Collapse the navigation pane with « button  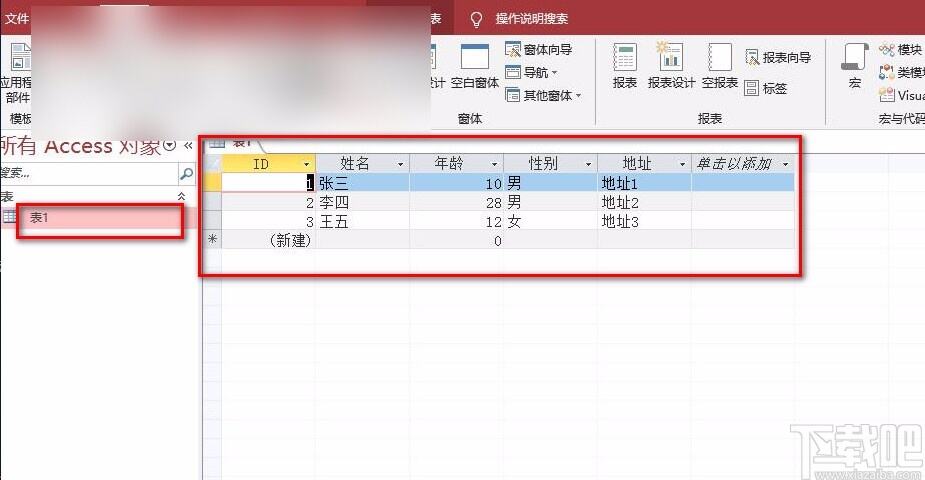click(x=188, y=145)
